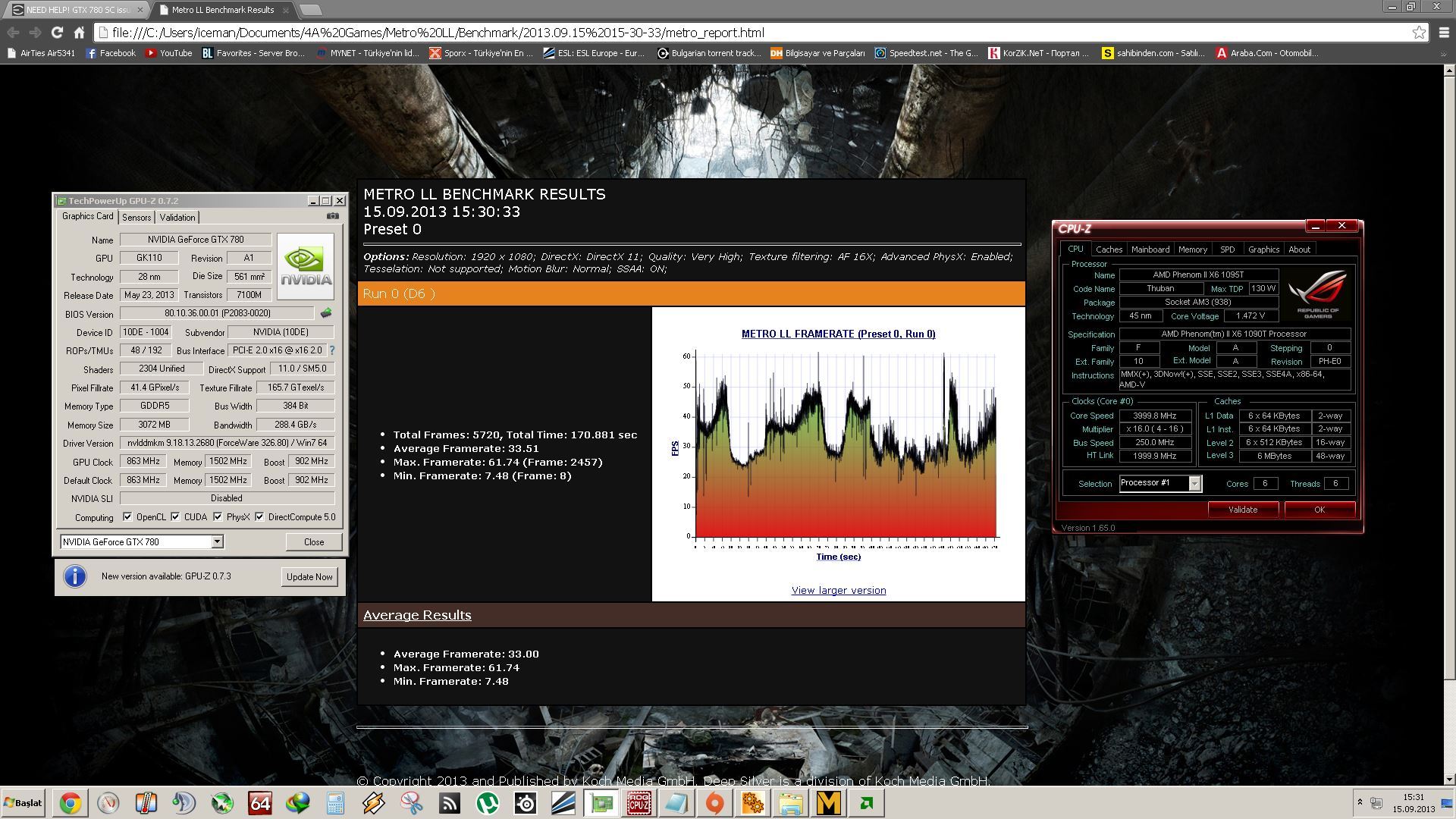
Task: Click the bus interface question mark icon
Action: pyautogui.click(x=332, y=350)
